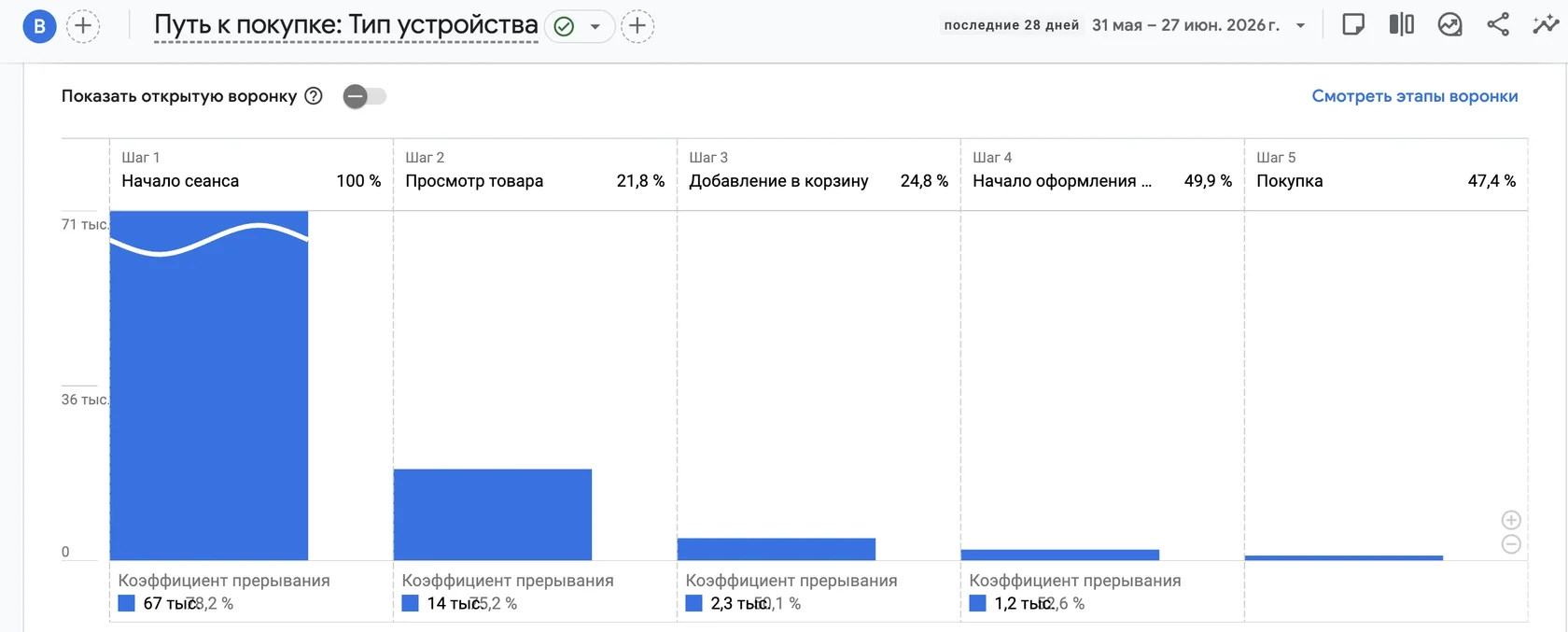Click the 1,2 тыс. abandonment legend swatch
Image resolution: width=1568 pixels, height=632 pixels.
point(977,603)
